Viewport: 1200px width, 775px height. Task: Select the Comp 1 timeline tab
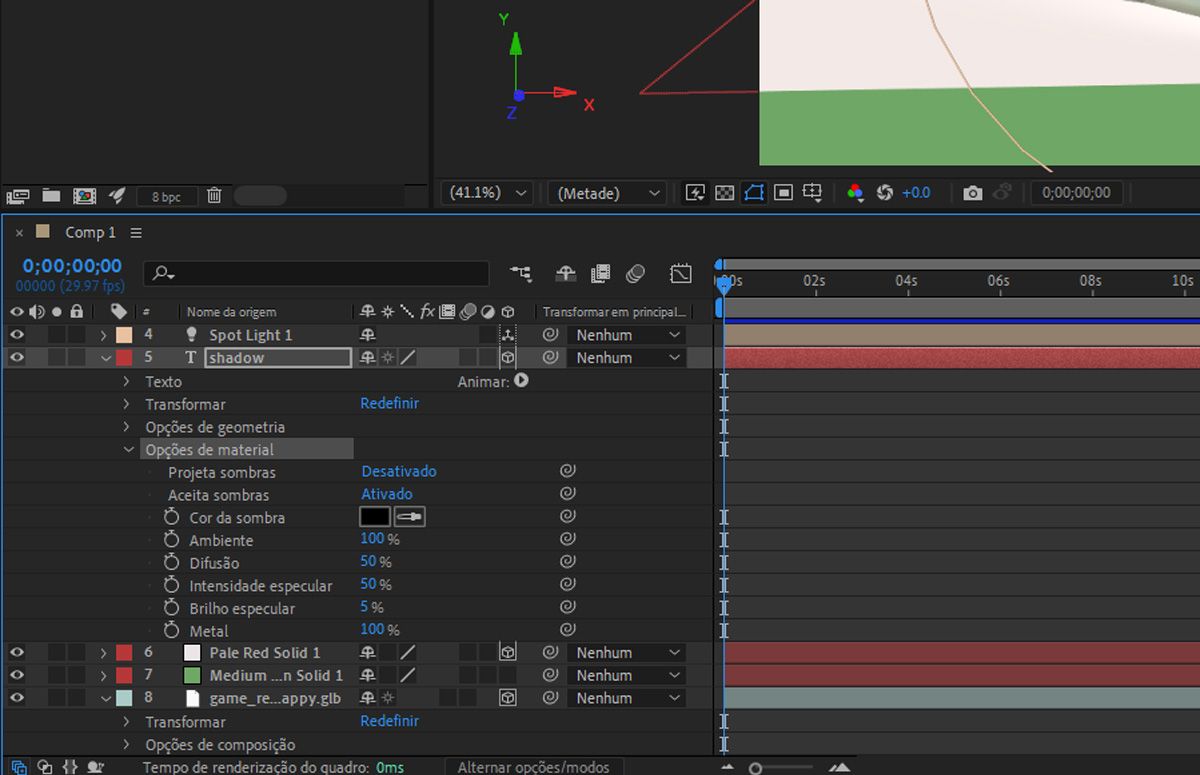point(90,233)
